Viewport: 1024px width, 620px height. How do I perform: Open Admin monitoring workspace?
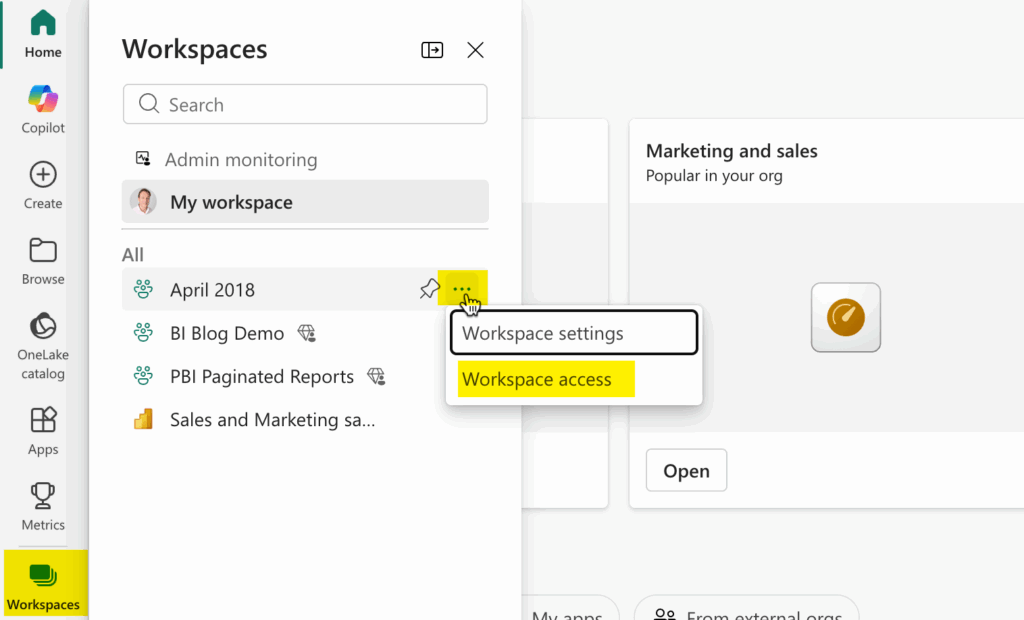(x=240, y=160)
